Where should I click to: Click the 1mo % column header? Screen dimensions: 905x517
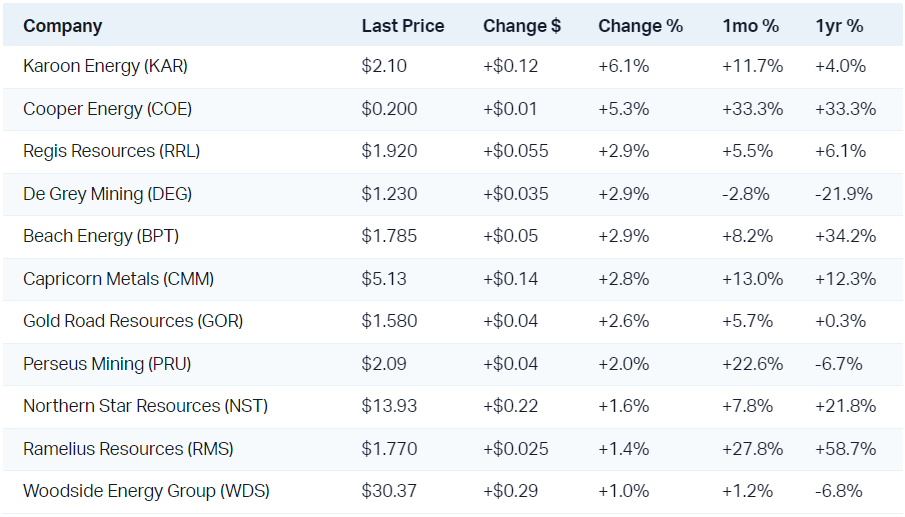tap(750, 26)
